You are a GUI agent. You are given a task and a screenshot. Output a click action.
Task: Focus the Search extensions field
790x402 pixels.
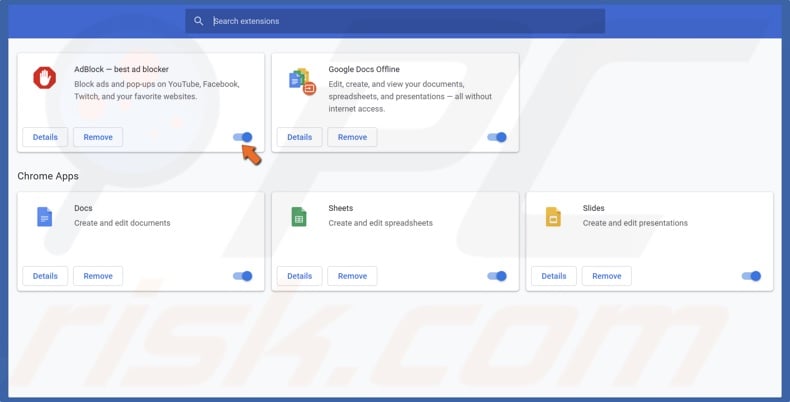coord(395,21)
